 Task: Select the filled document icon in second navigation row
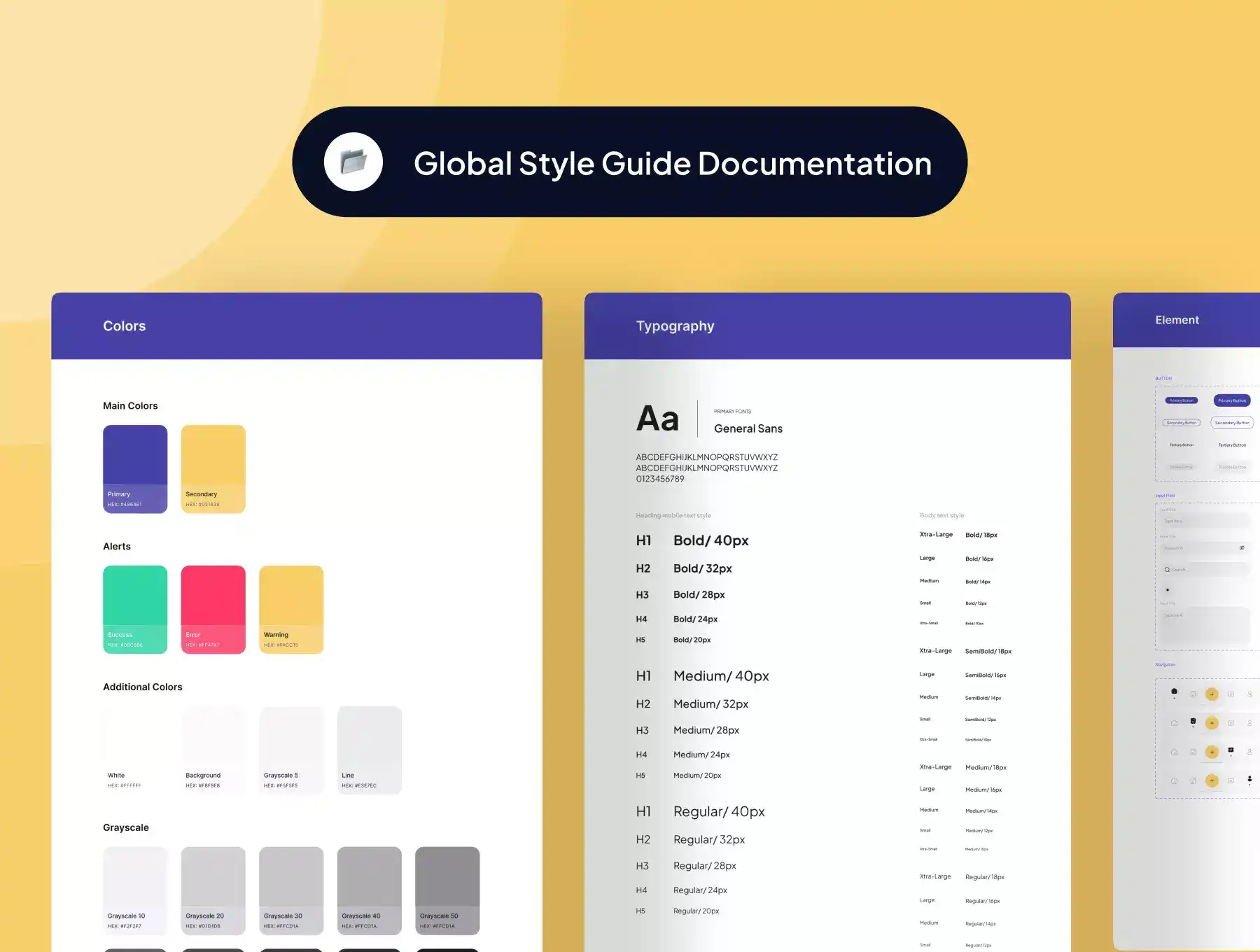click(1193, 722)
